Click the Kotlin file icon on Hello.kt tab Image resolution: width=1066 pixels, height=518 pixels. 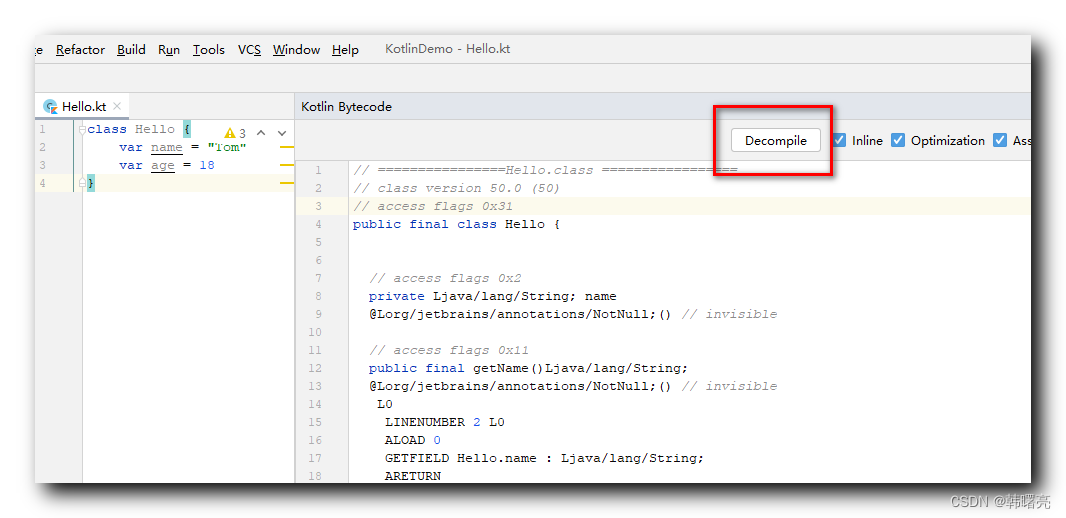click(x=50, y=107)
